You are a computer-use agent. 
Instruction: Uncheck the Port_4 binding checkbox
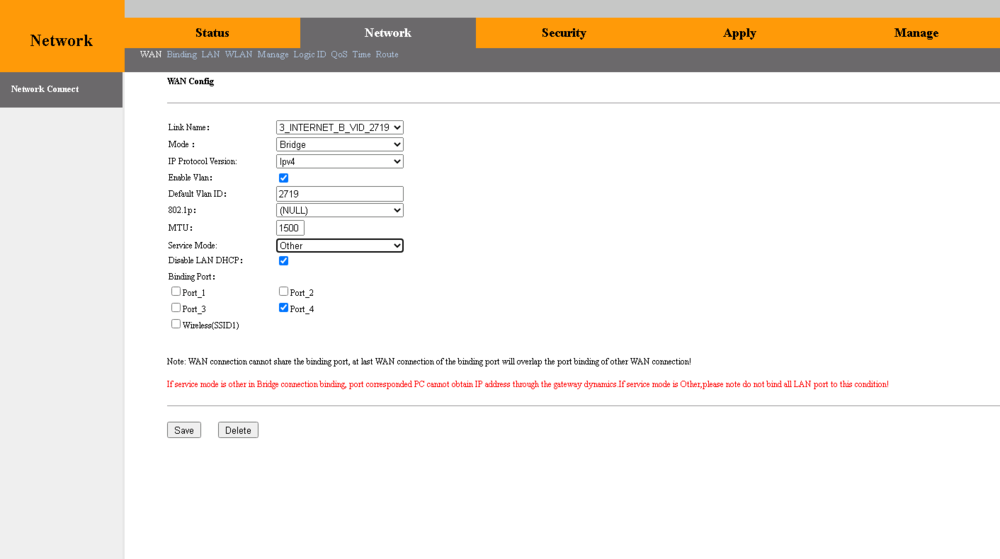pos(284,308)
